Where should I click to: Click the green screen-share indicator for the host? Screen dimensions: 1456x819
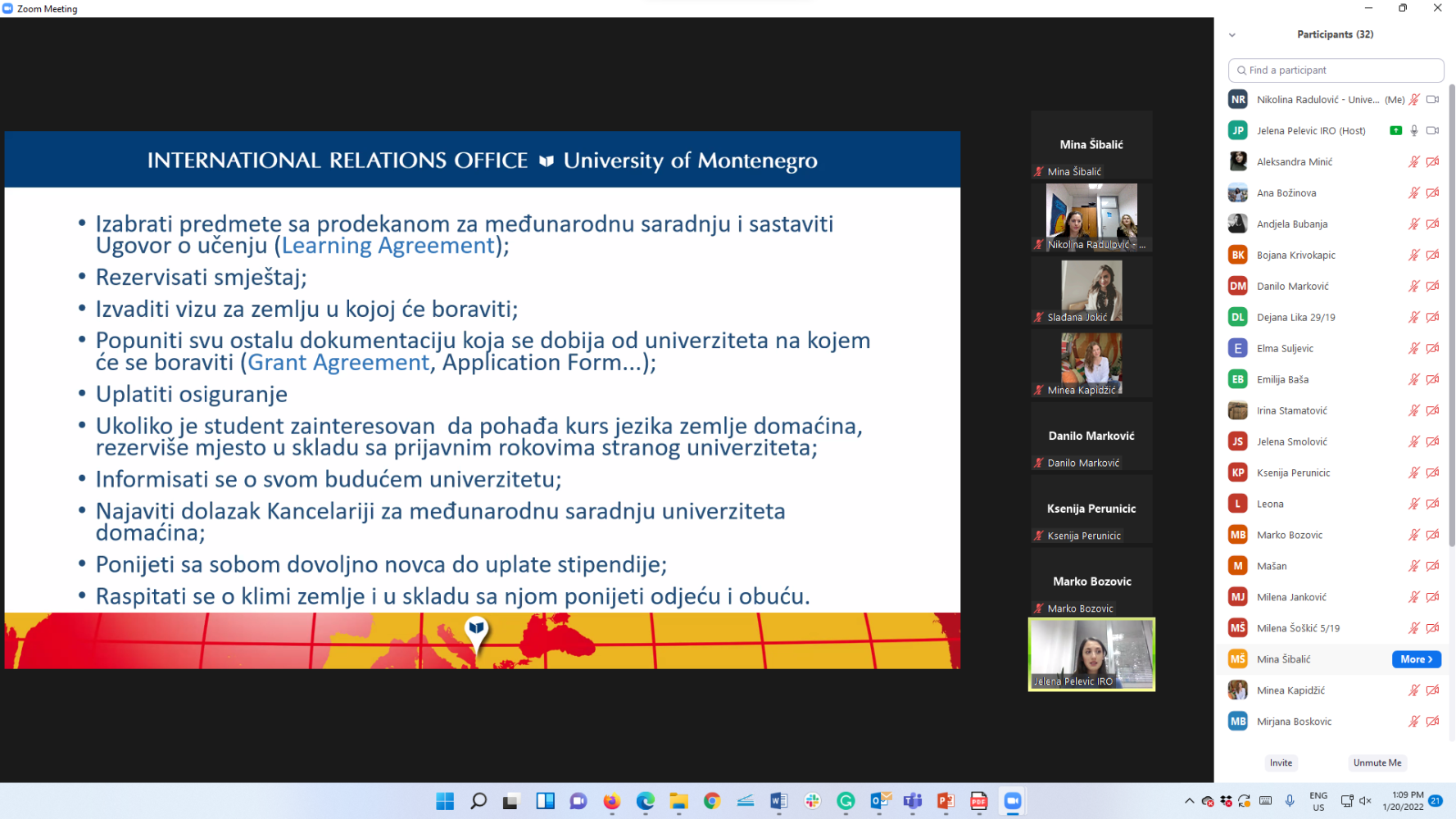[1395, 130]
